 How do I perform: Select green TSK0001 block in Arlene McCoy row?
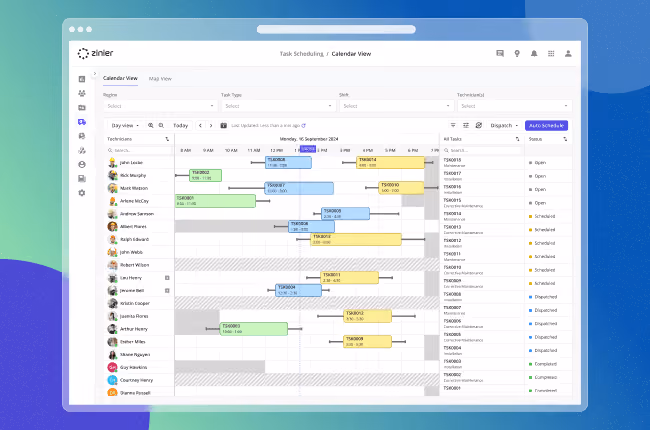pos(215,201)
